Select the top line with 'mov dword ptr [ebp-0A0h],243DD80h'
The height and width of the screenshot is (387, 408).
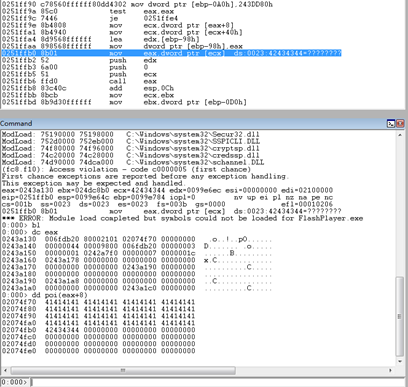[x=137, y=5]
